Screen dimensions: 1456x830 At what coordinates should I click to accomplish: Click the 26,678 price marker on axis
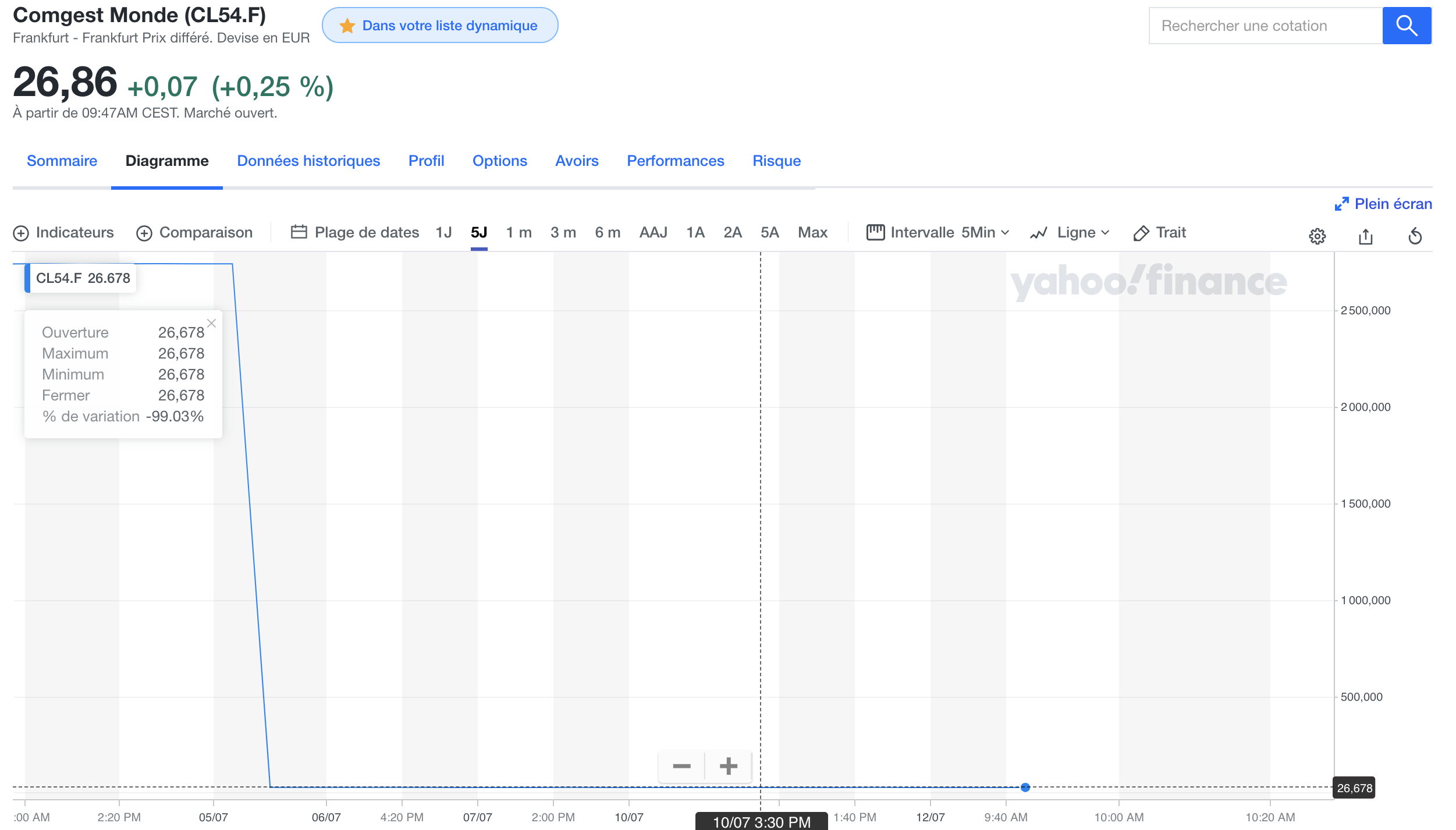click(1354, 788)
